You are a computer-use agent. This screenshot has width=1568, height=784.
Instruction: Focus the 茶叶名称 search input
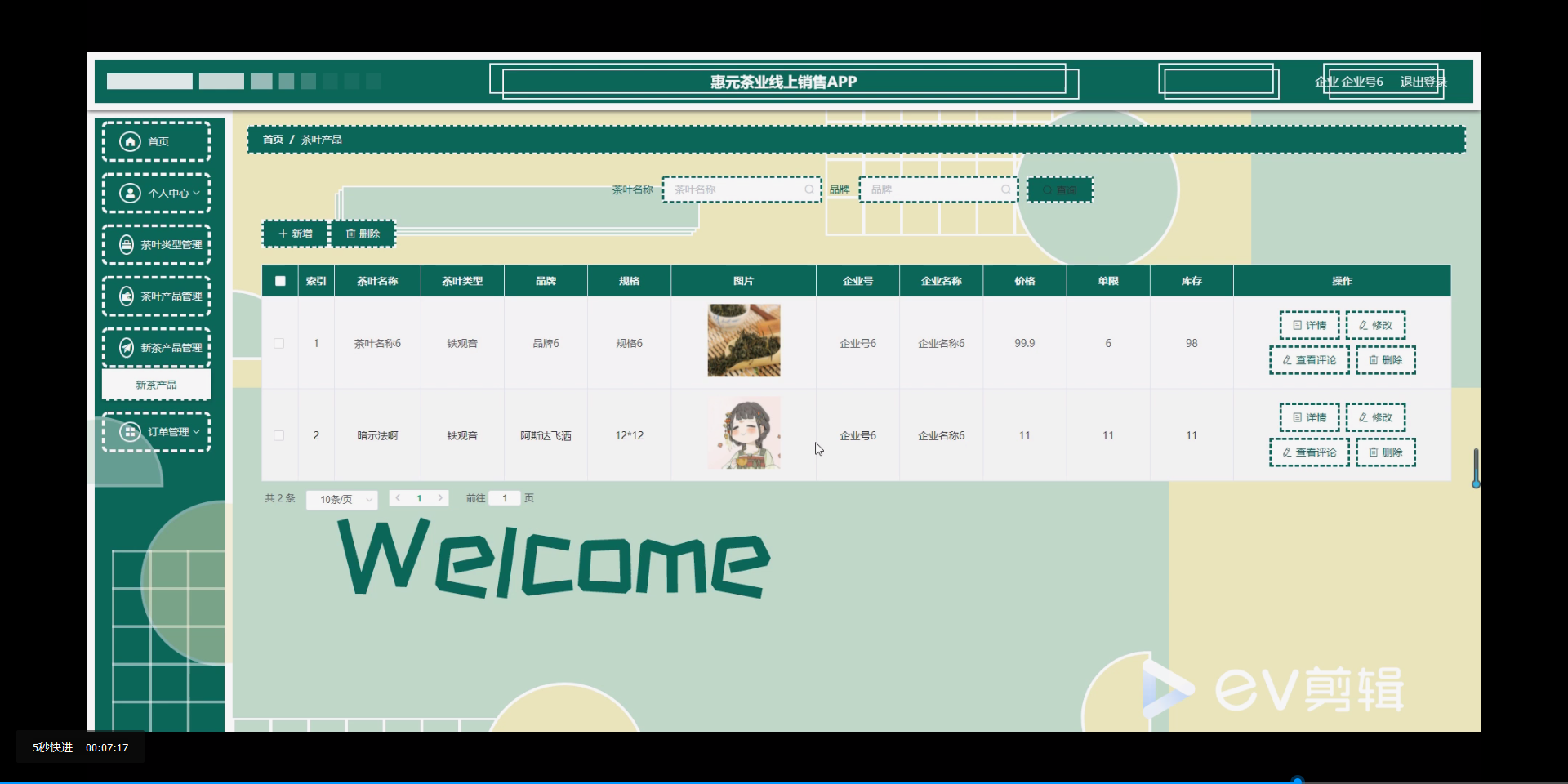(742, 189)
